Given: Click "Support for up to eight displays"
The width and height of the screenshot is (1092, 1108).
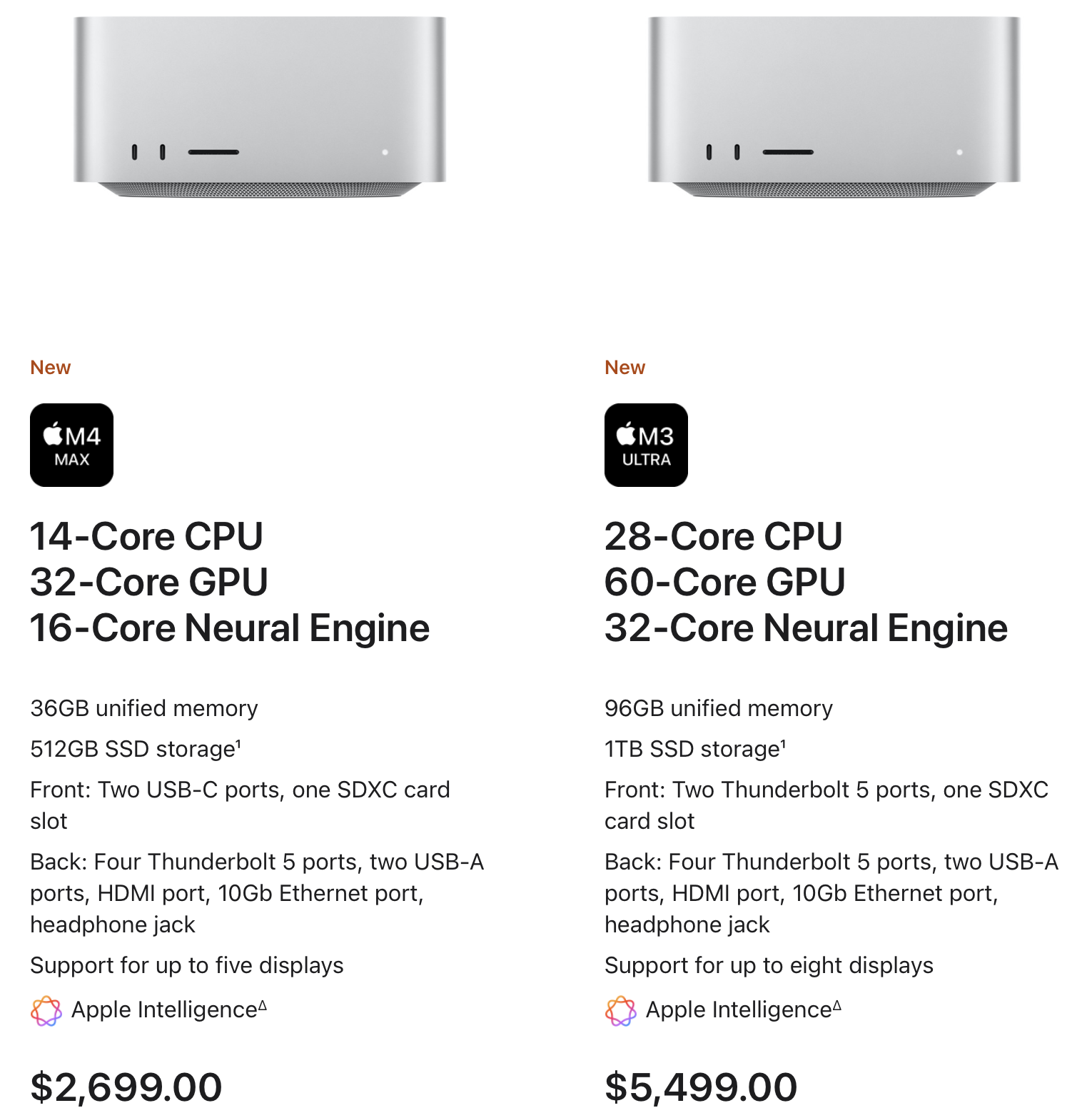Looking at the screenshot, I should (x=769, y=965).
